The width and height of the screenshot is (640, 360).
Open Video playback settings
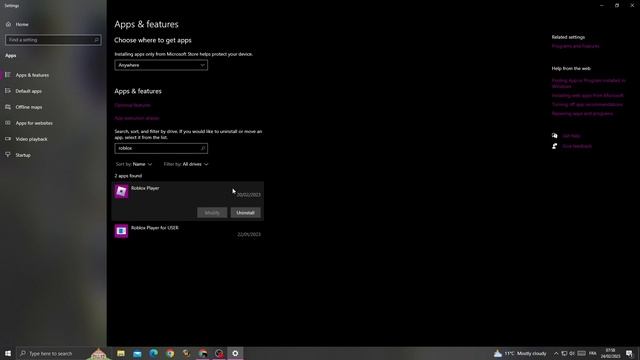coord(31,139)
